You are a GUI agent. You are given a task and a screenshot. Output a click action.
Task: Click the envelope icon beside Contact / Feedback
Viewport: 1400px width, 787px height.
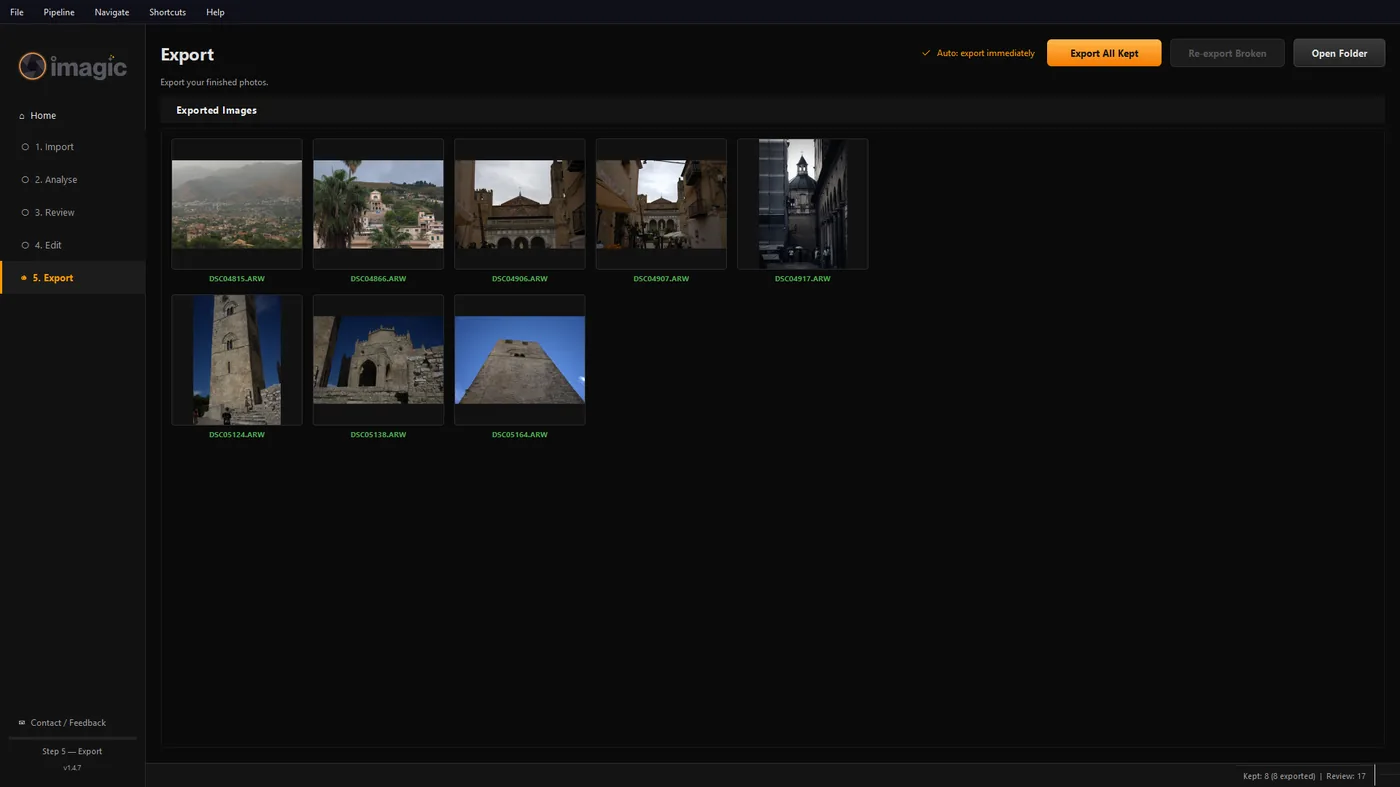[22, 723]
